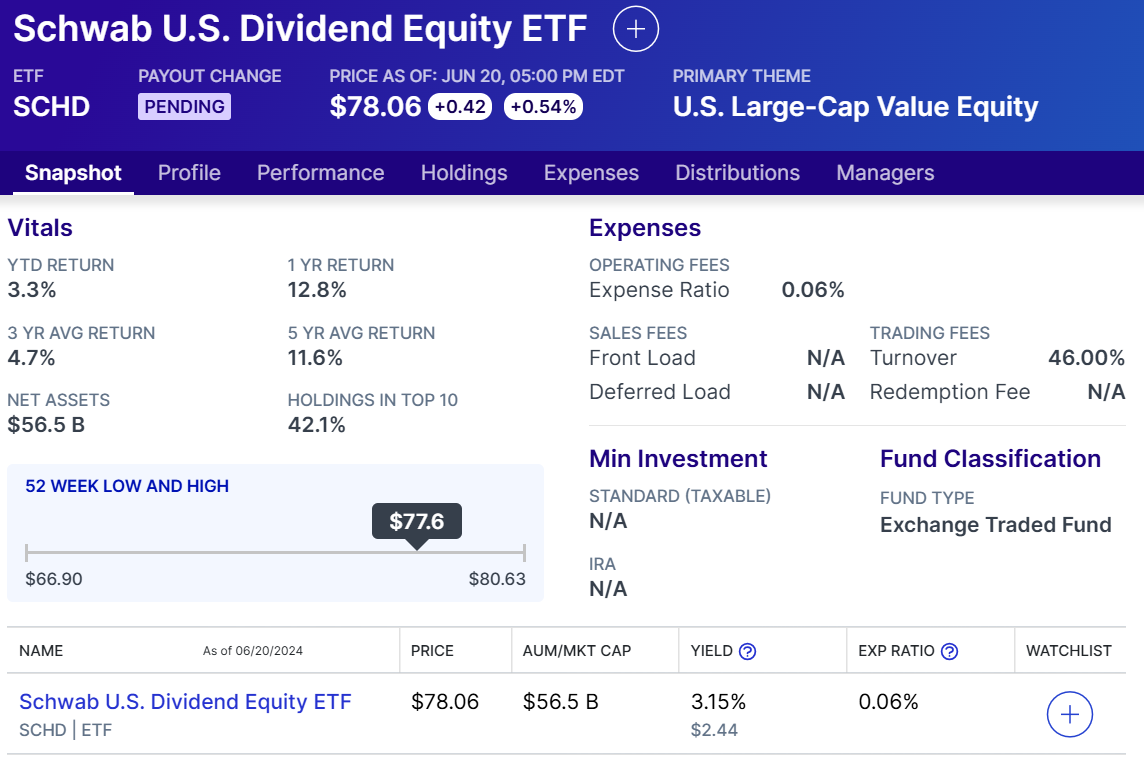This screenshot has width=1144, height=768.
Task: Switch to the Managers tab
Action: click(885, 173)
